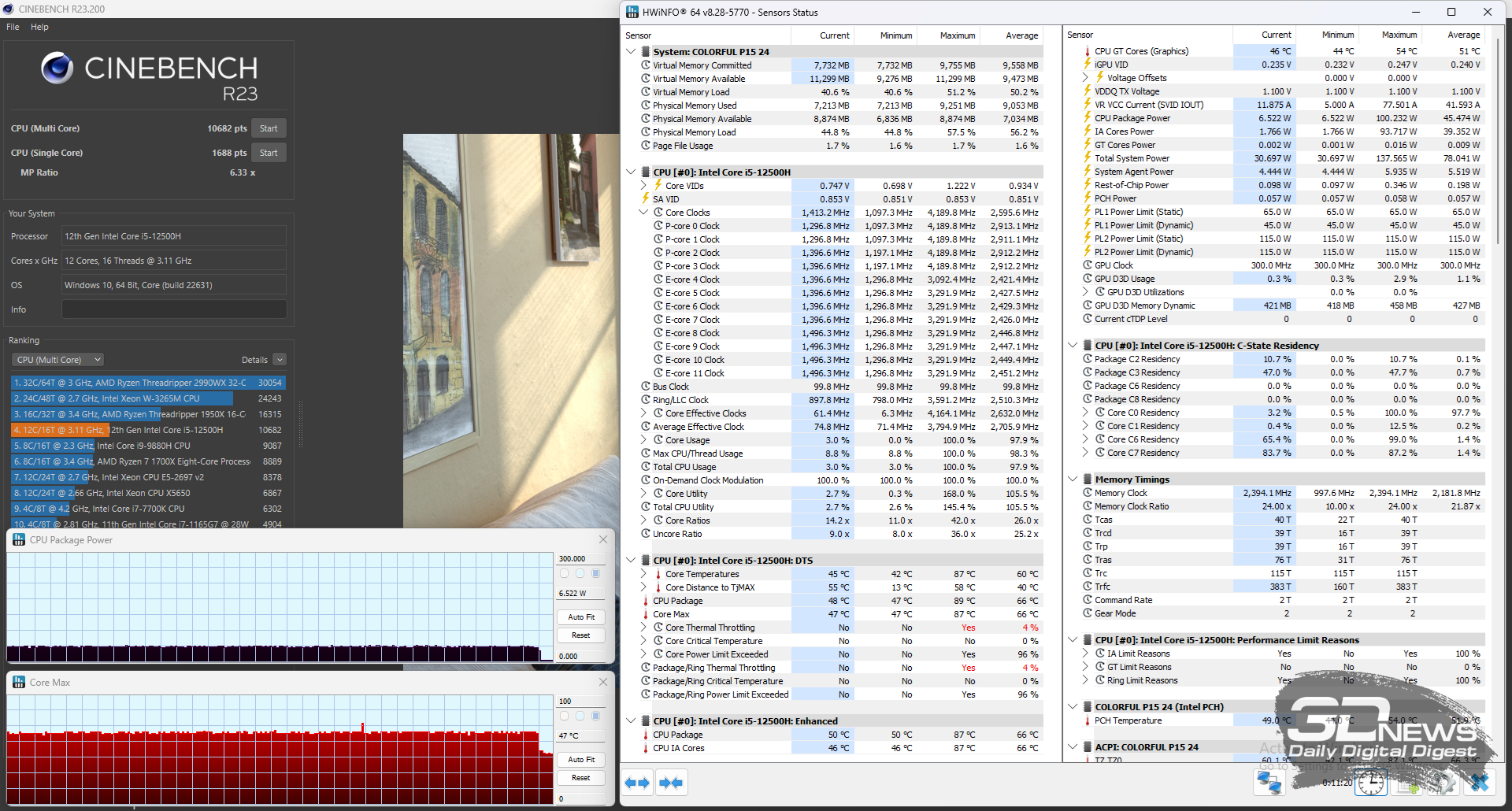
Task: Close the Core Max graph window
Action: tap(603, 682)
